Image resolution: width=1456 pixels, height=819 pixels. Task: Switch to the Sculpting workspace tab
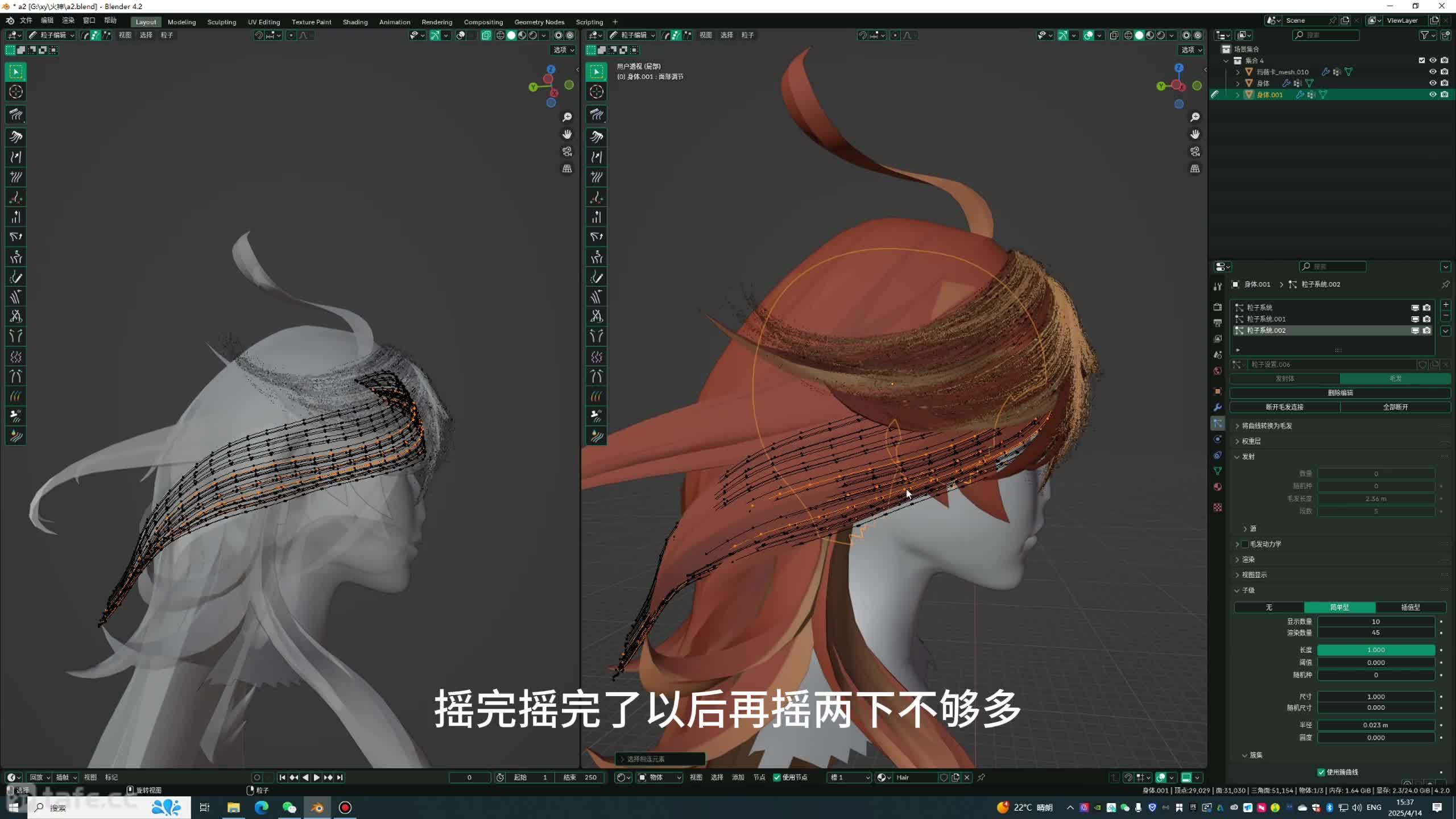(x=221, y=22)
